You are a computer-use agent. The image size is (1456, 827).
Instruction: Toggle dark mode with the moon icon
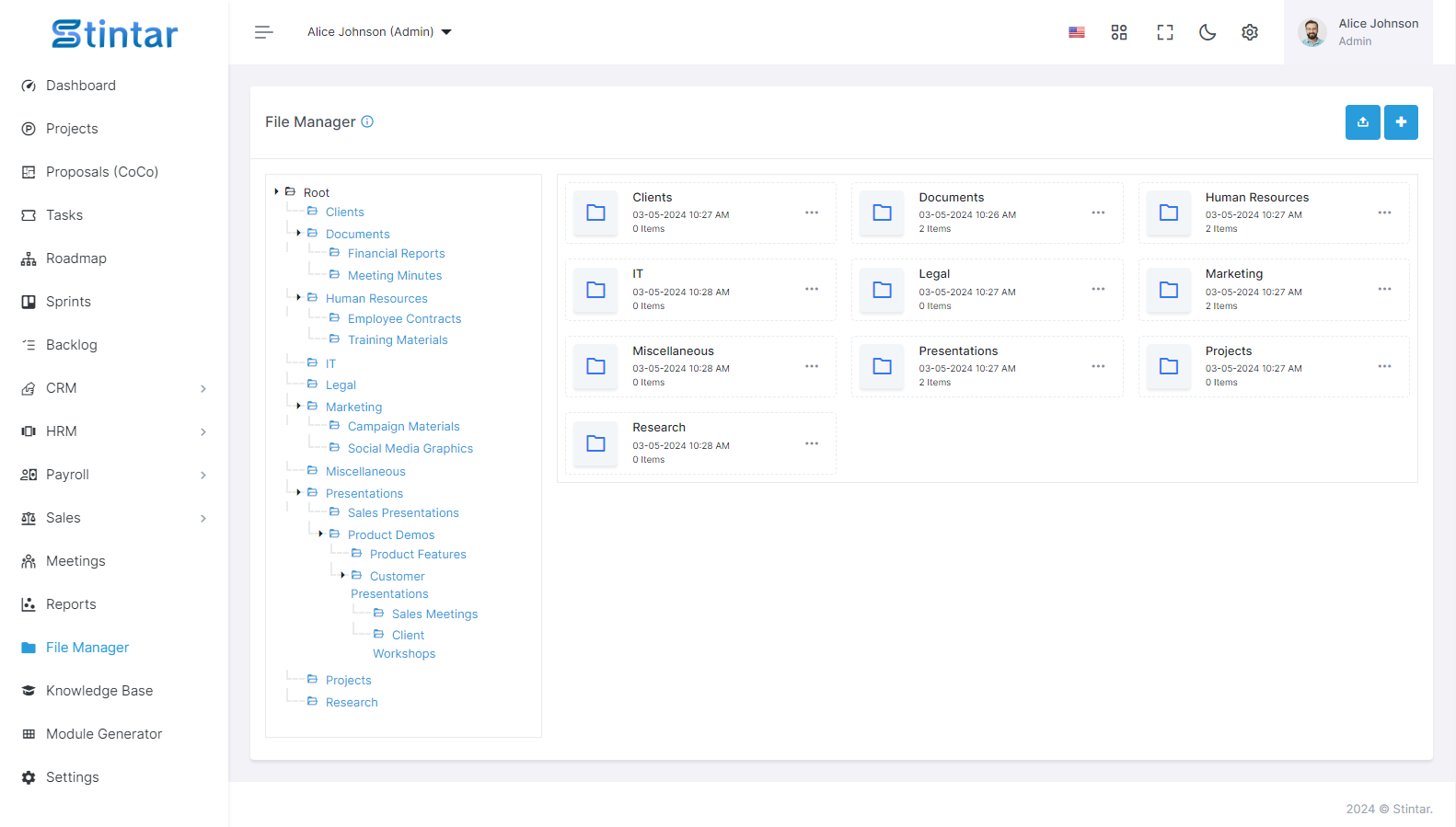click(1208, 32)
